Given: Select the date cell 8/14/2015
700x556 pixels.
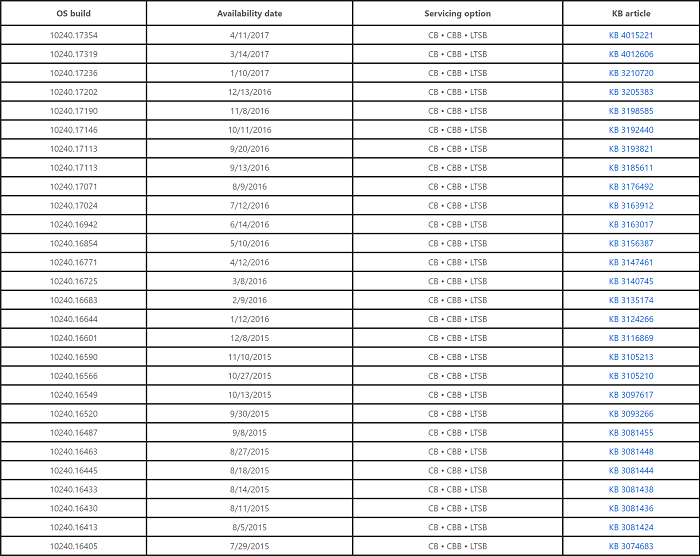Looking at the screenshot, I should 250,489.
